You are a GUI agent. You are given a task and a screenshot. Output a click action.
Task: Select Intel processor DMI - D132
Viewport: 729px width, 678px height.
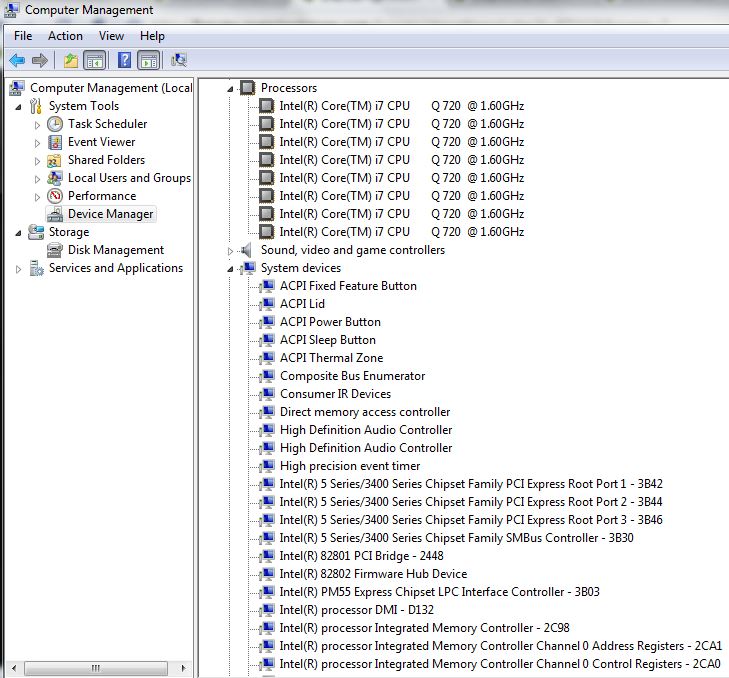coord(357,610)
